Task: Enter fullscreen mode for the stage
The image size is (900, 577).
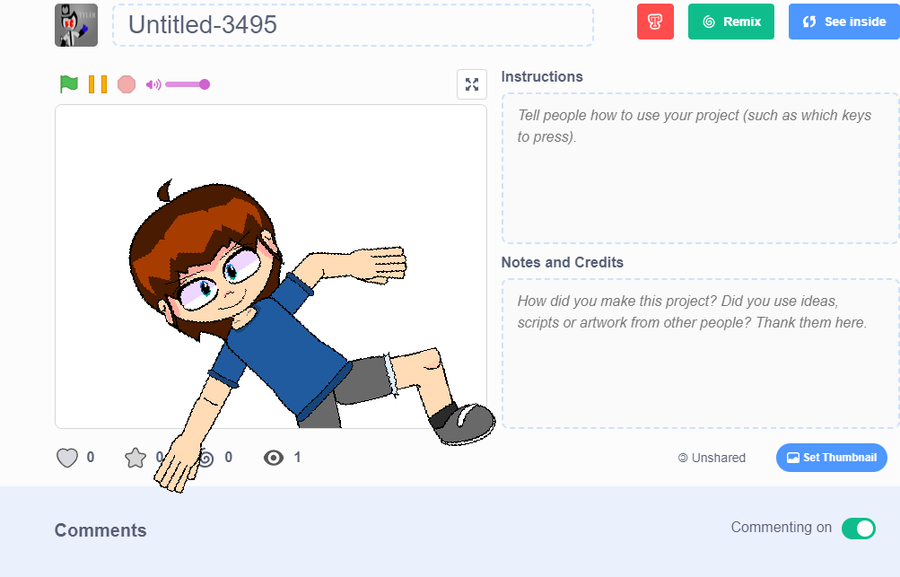Action: pyautogui.click(x=472, y=84)
